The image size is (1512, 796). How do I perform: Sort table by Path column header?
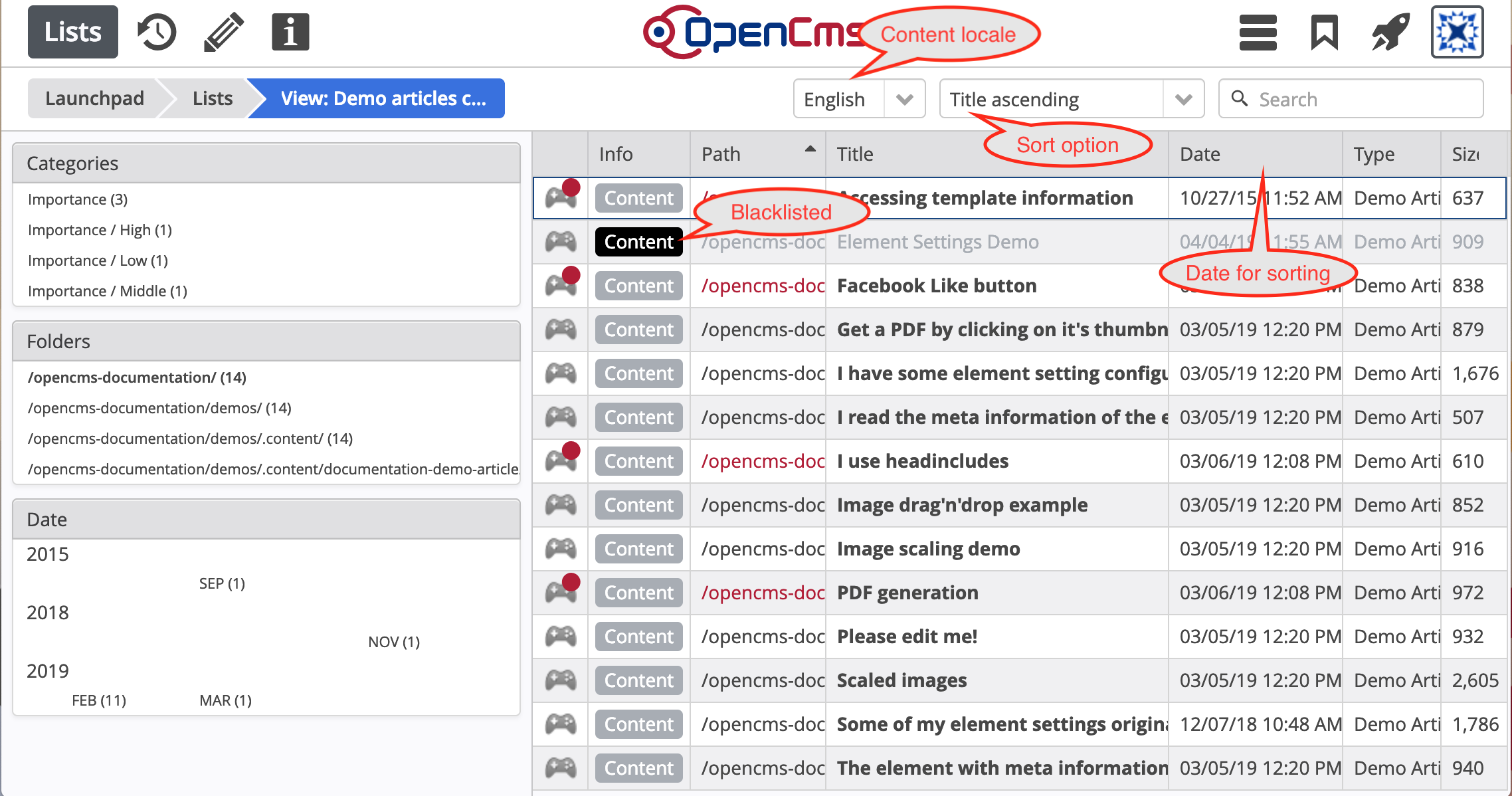click(758, 154)
